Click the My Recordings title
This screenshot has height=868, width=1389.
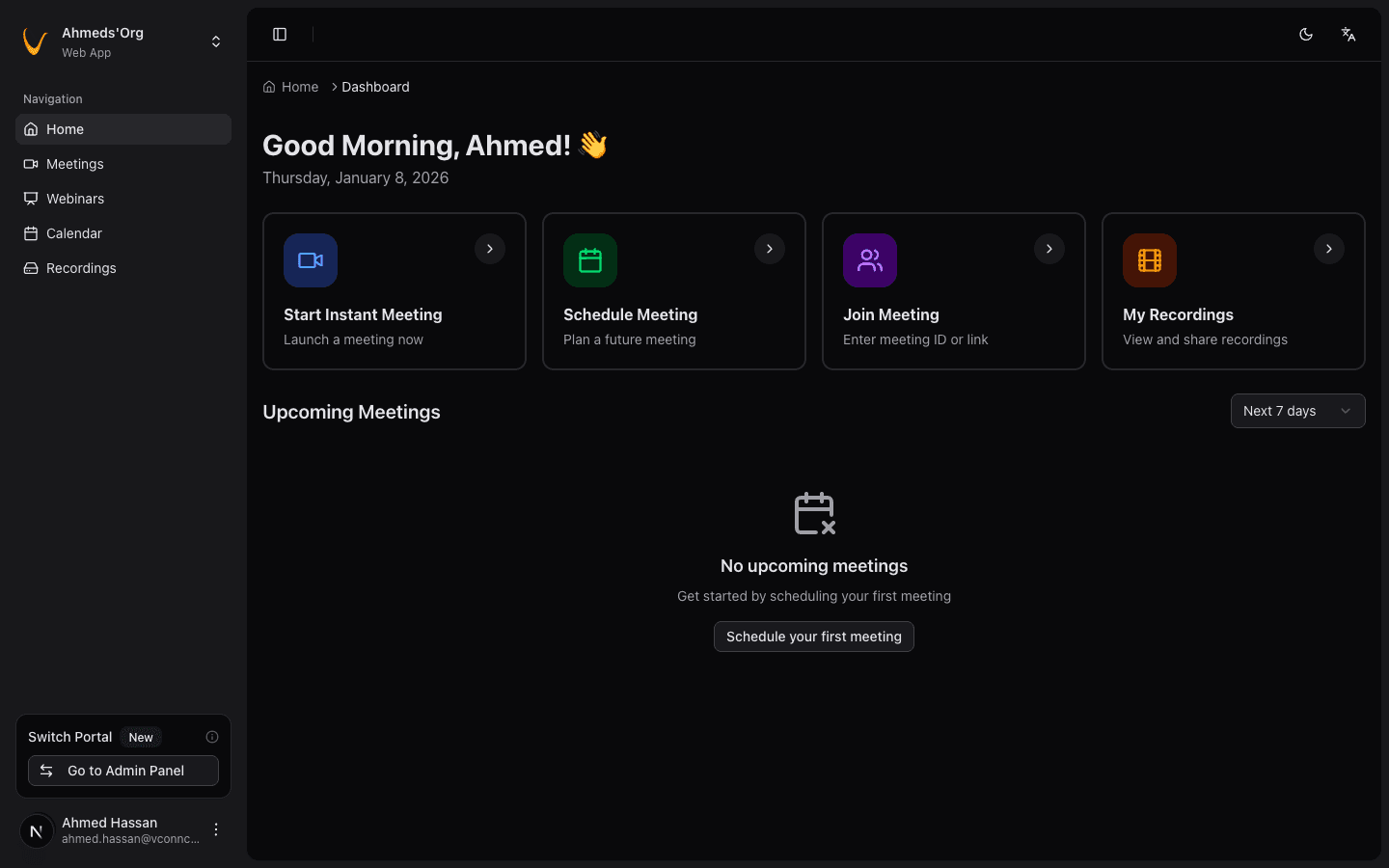pos(1178,314)
